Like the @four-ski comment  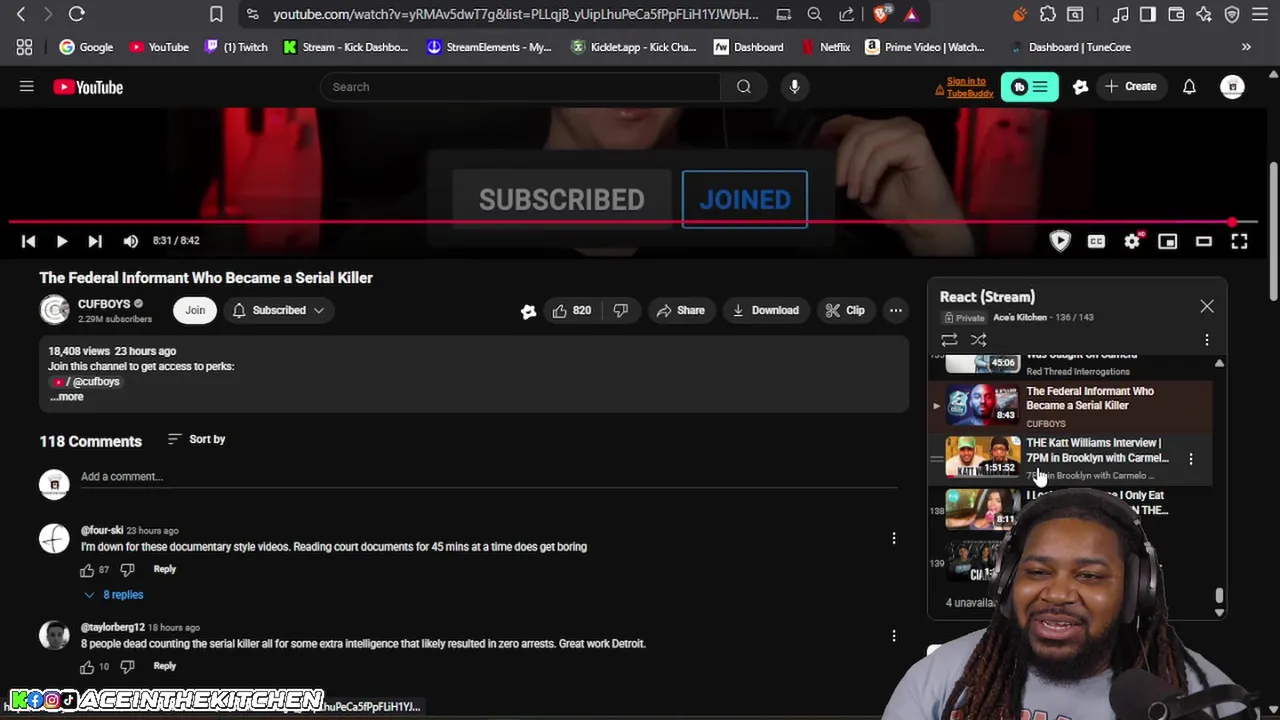[x=87, y=570]
